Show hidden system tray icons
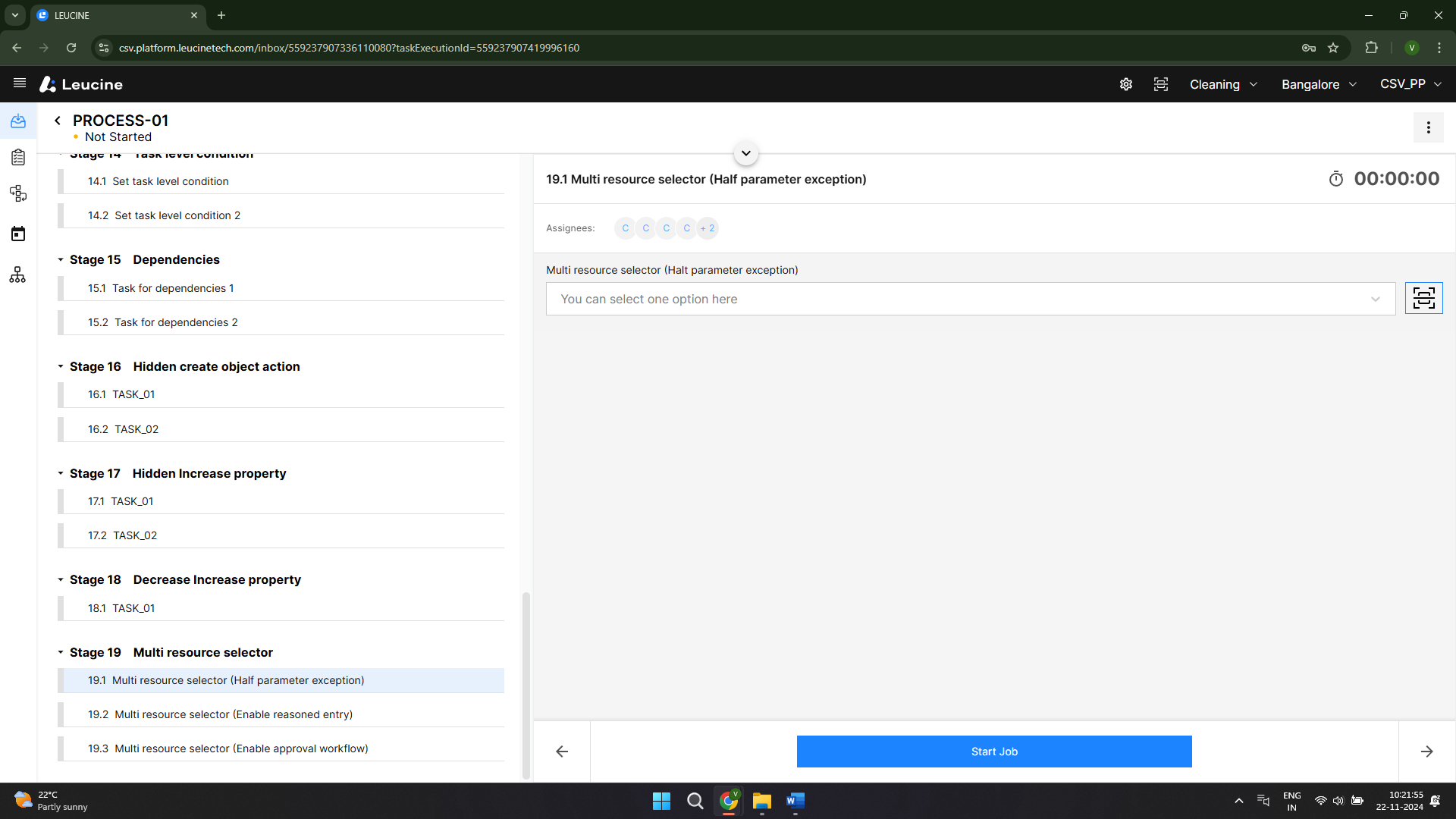Viewport: 1456px width, 819px height. tap(1238, 801)
